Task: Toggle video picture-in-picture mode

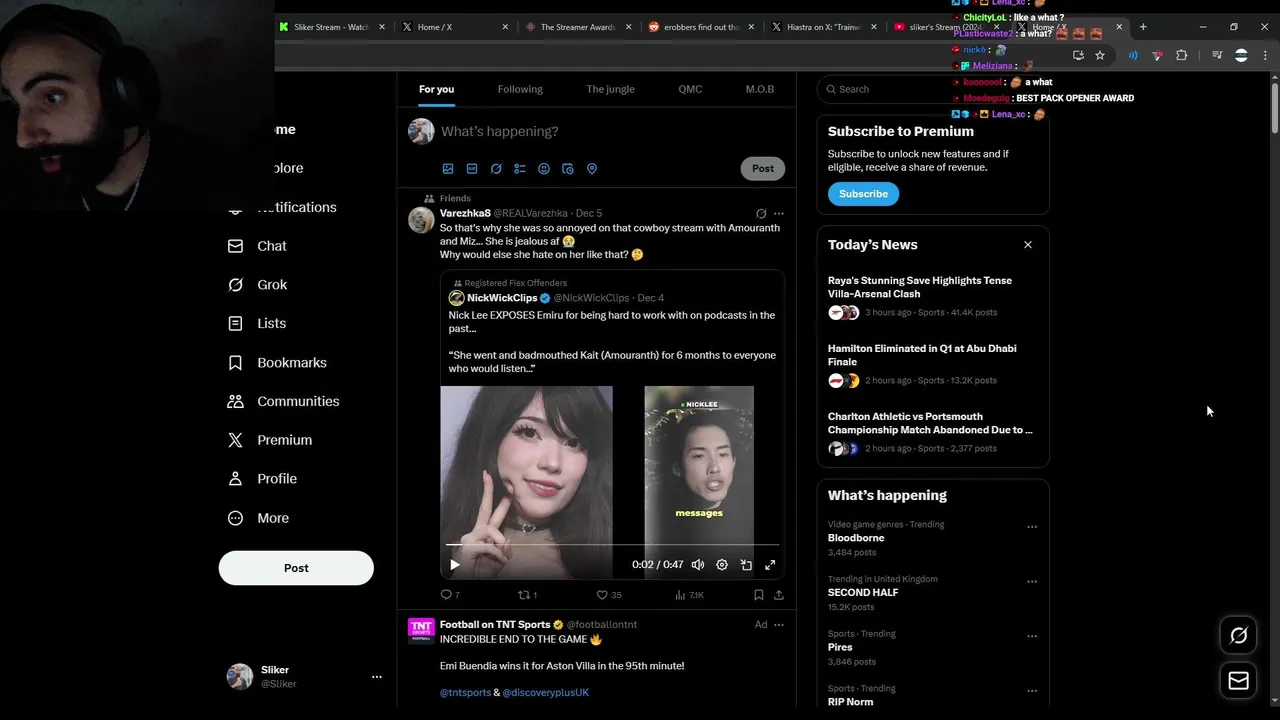Action: [746, 565]
